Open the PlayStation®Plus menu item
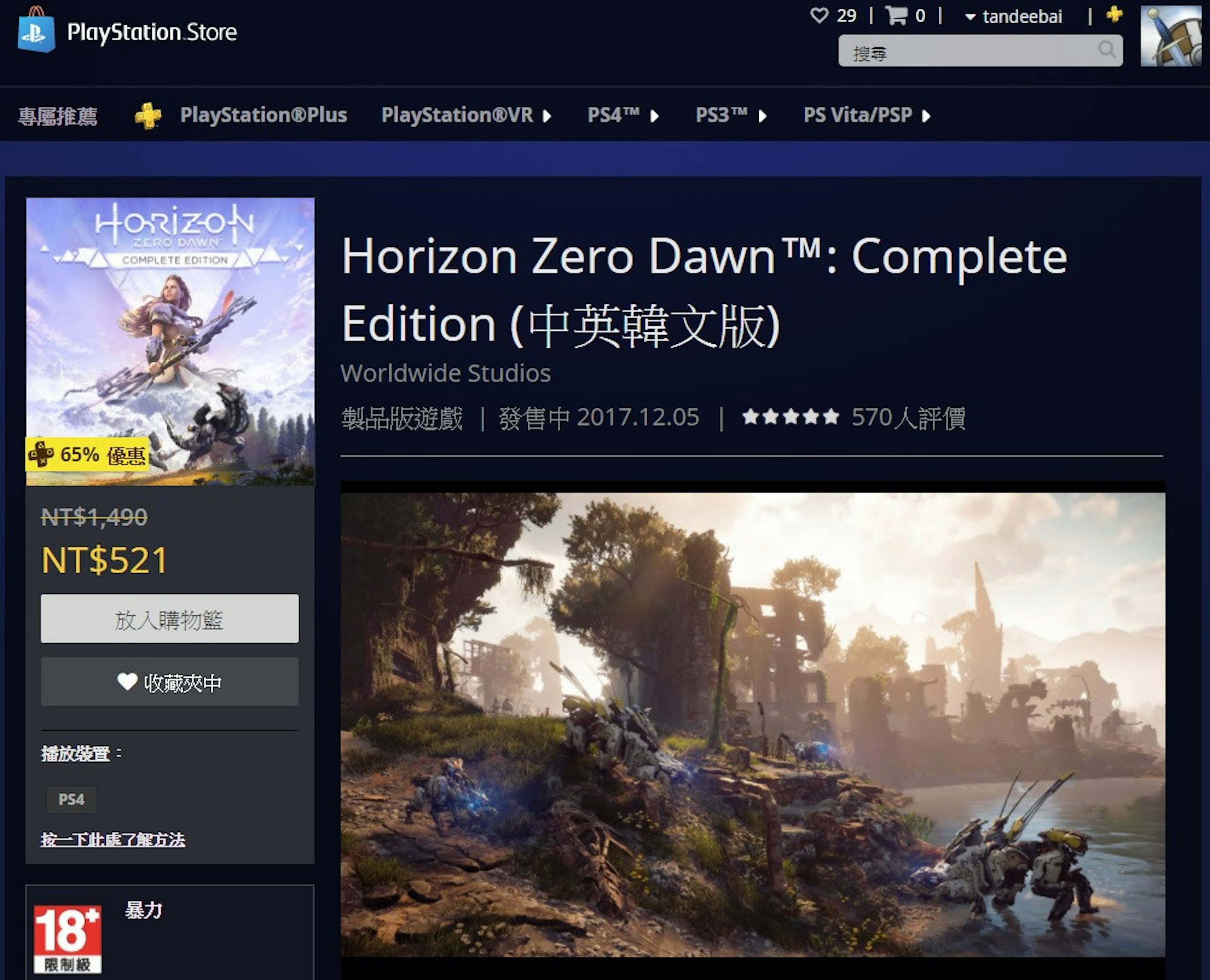Image resolution: width=1210 pixels, height=980 pixels. [263, 115]
